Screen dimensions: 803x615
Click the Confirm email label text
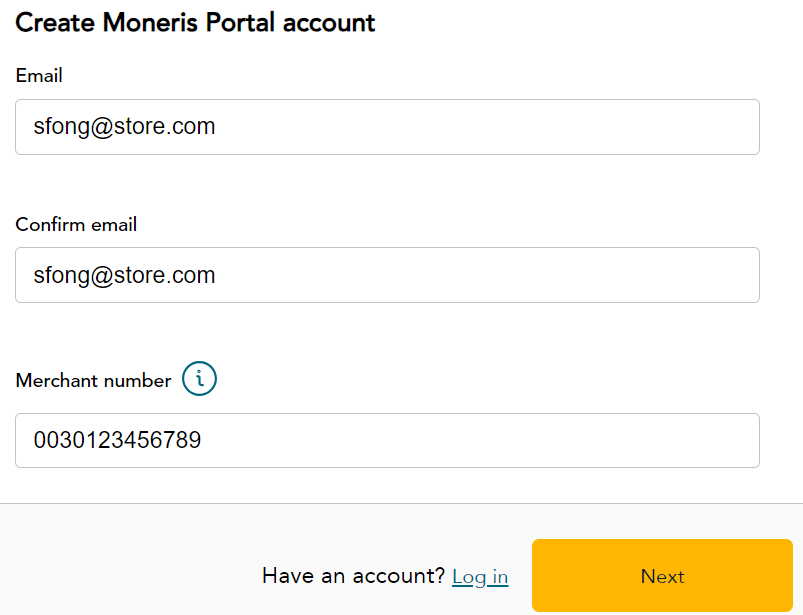(x=76, y=224)
